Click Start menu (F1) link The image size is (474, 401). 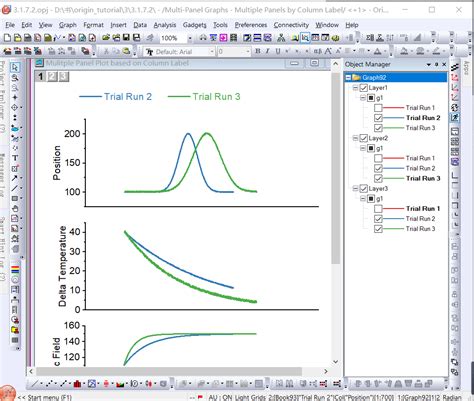44,397
